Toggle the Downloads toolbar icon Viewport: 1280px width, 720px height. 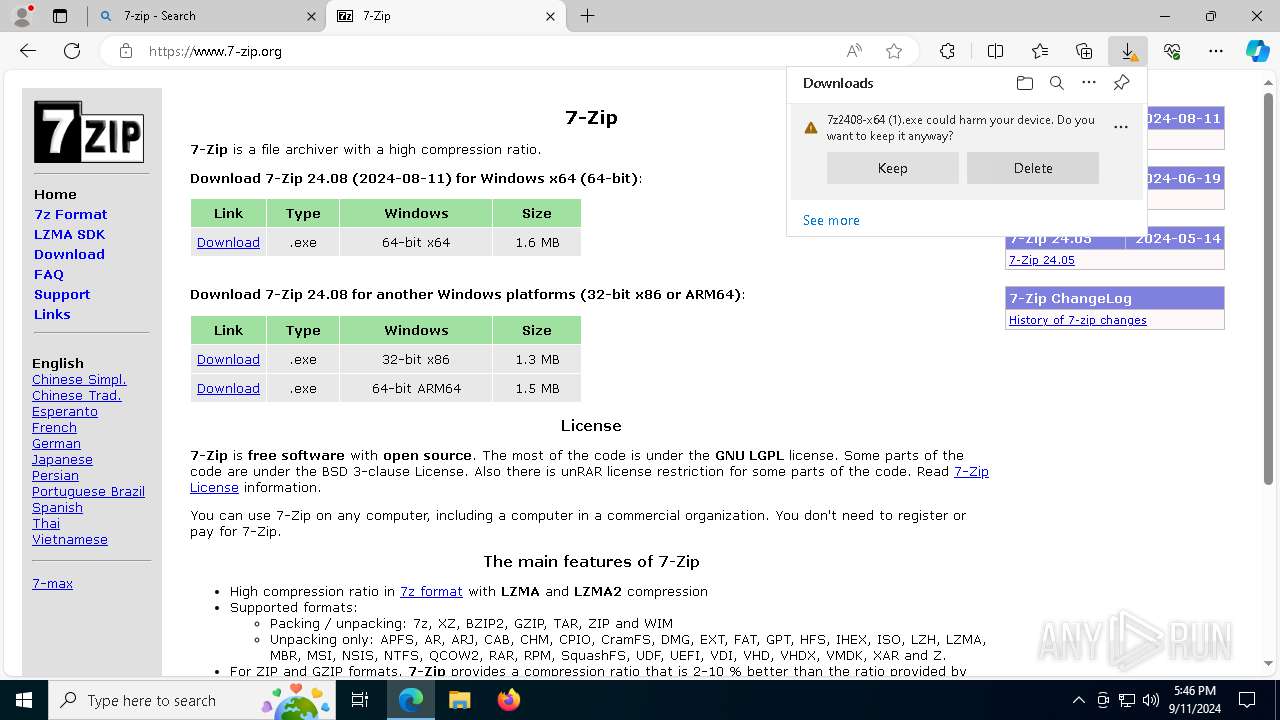point(1128,51)
